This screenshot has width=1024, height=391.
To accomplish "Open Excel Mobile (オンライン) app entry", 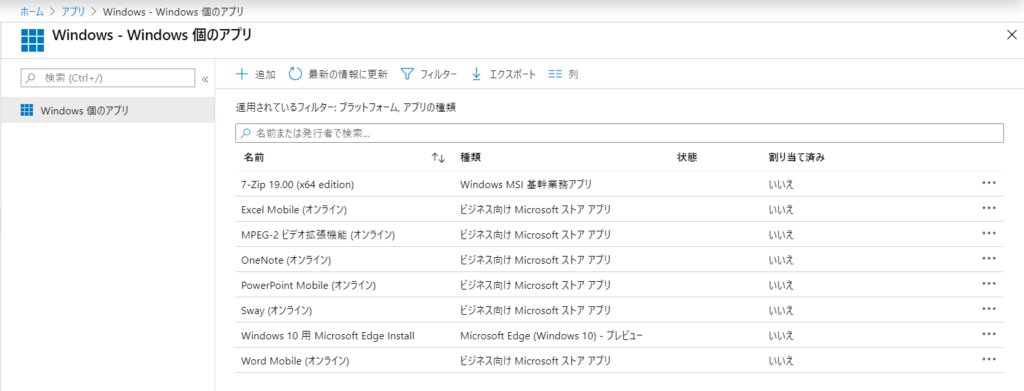I will [x=294, y=210].
